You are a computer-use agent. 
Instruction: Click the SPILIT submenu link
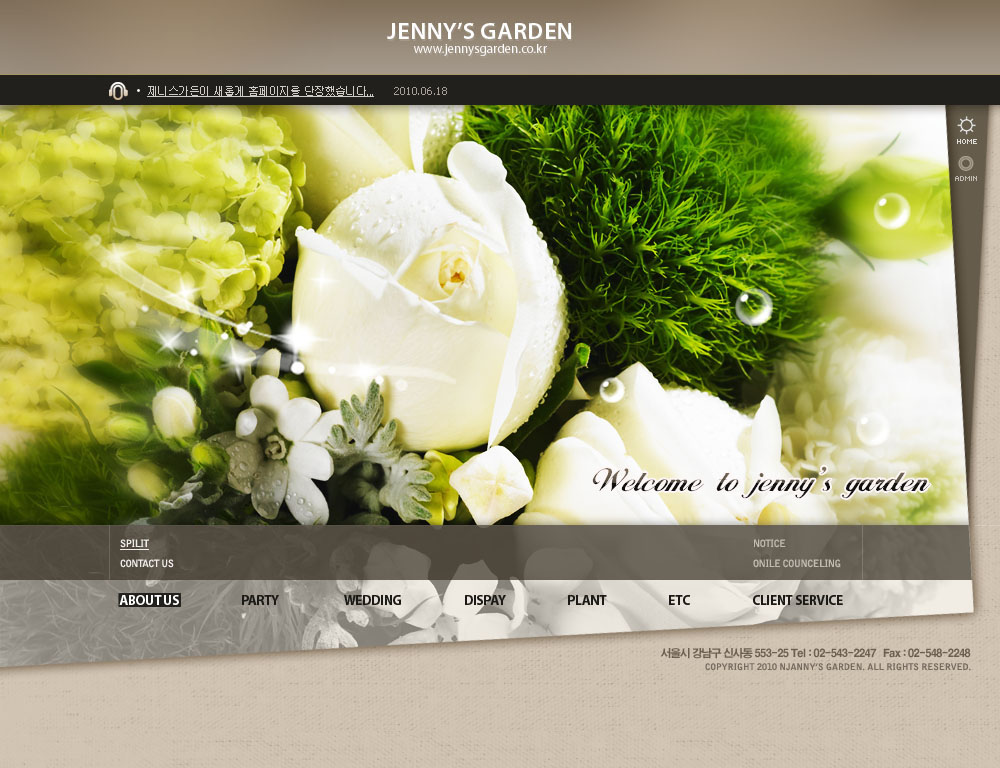tap(134, 544)
